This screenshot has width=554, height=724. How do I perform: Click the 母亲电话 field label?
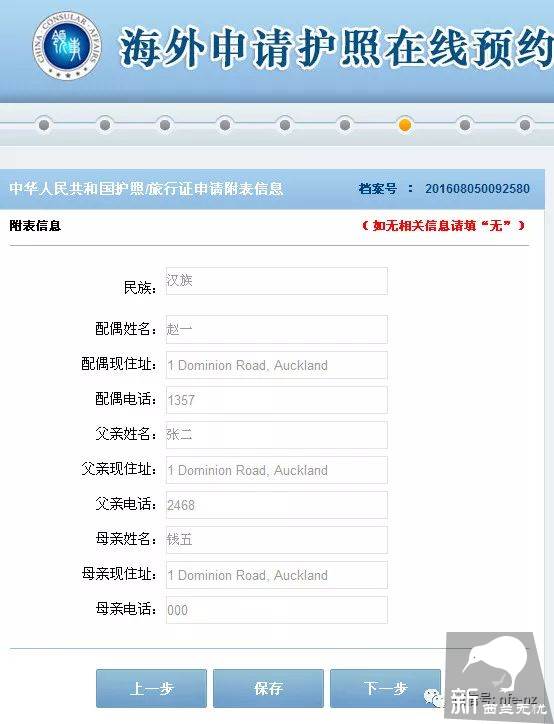click(x=126, y=609)
